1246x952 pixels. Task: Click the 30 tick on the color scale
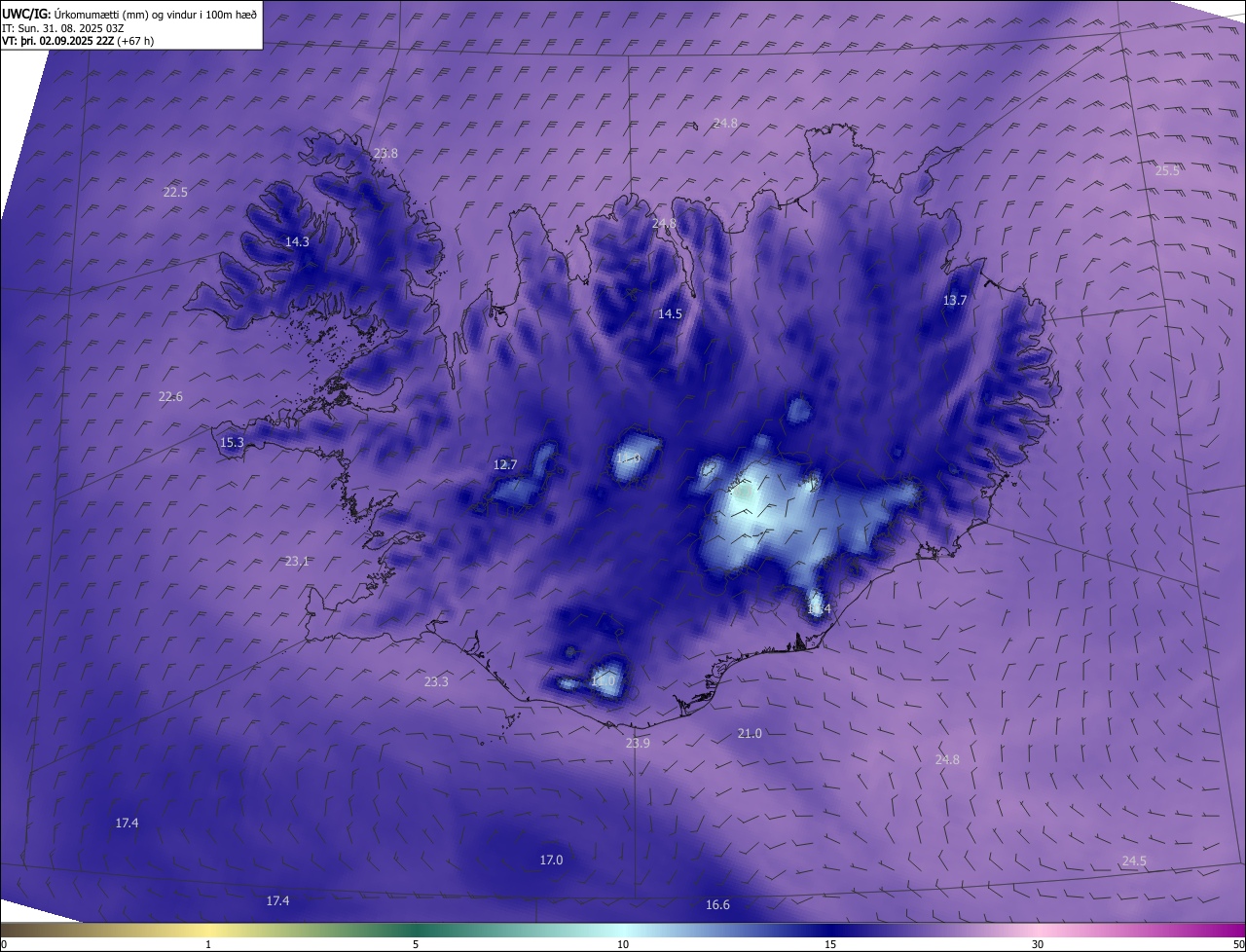[1038, 944]
